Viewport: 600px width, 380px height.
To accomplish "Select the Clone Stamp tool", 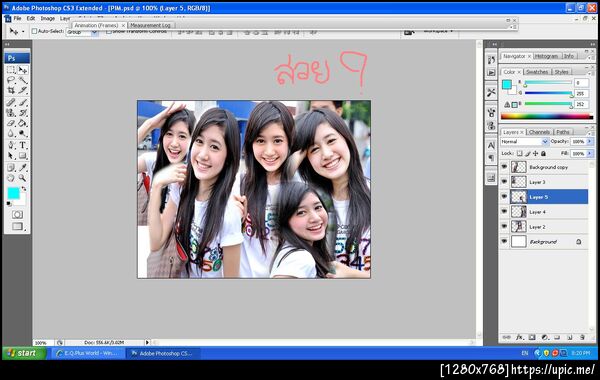I will (x=11, y=113).
